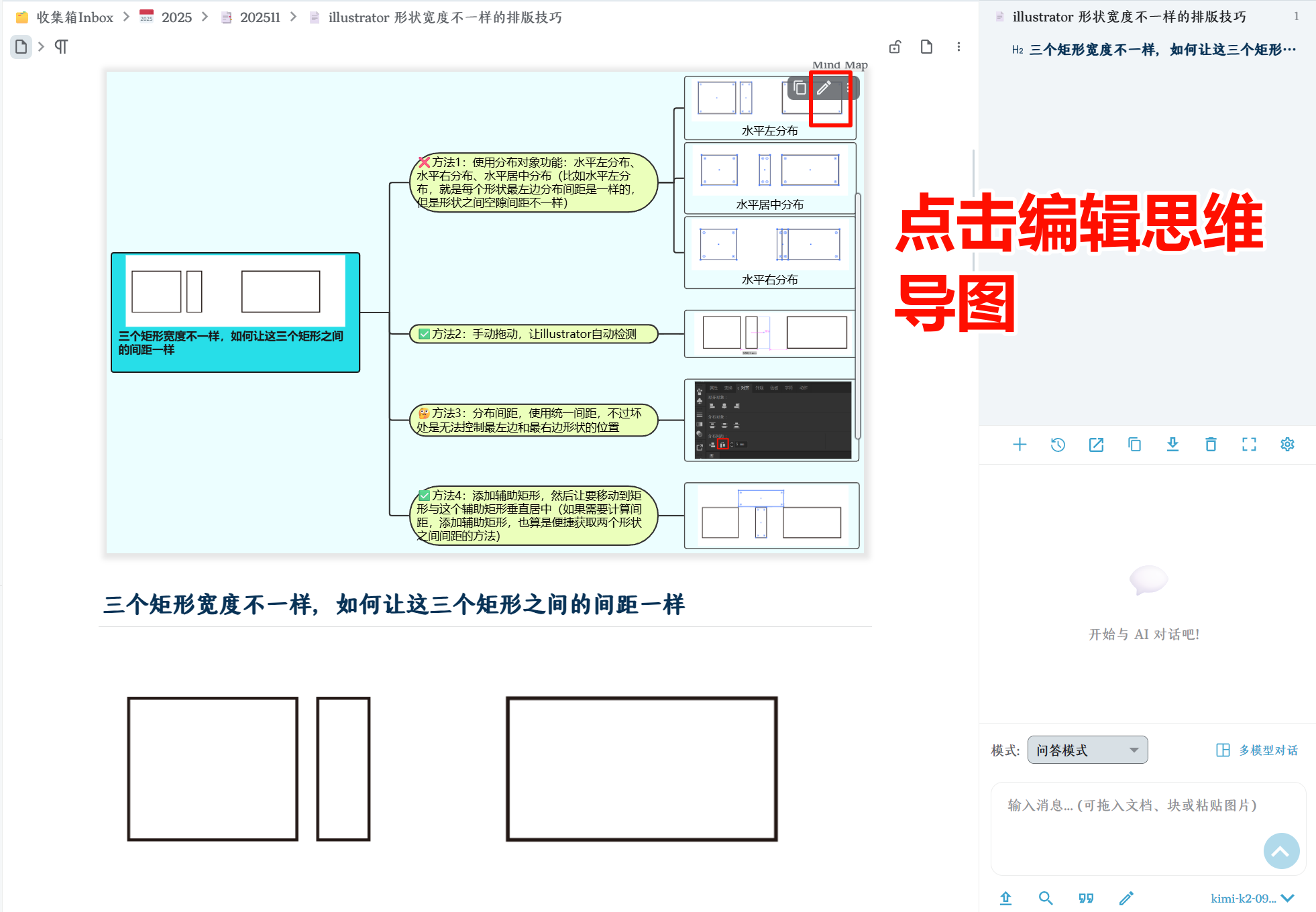1316x912 pixels.
Task: Click the copy icon on mind map block
Action: coord(800,88)
